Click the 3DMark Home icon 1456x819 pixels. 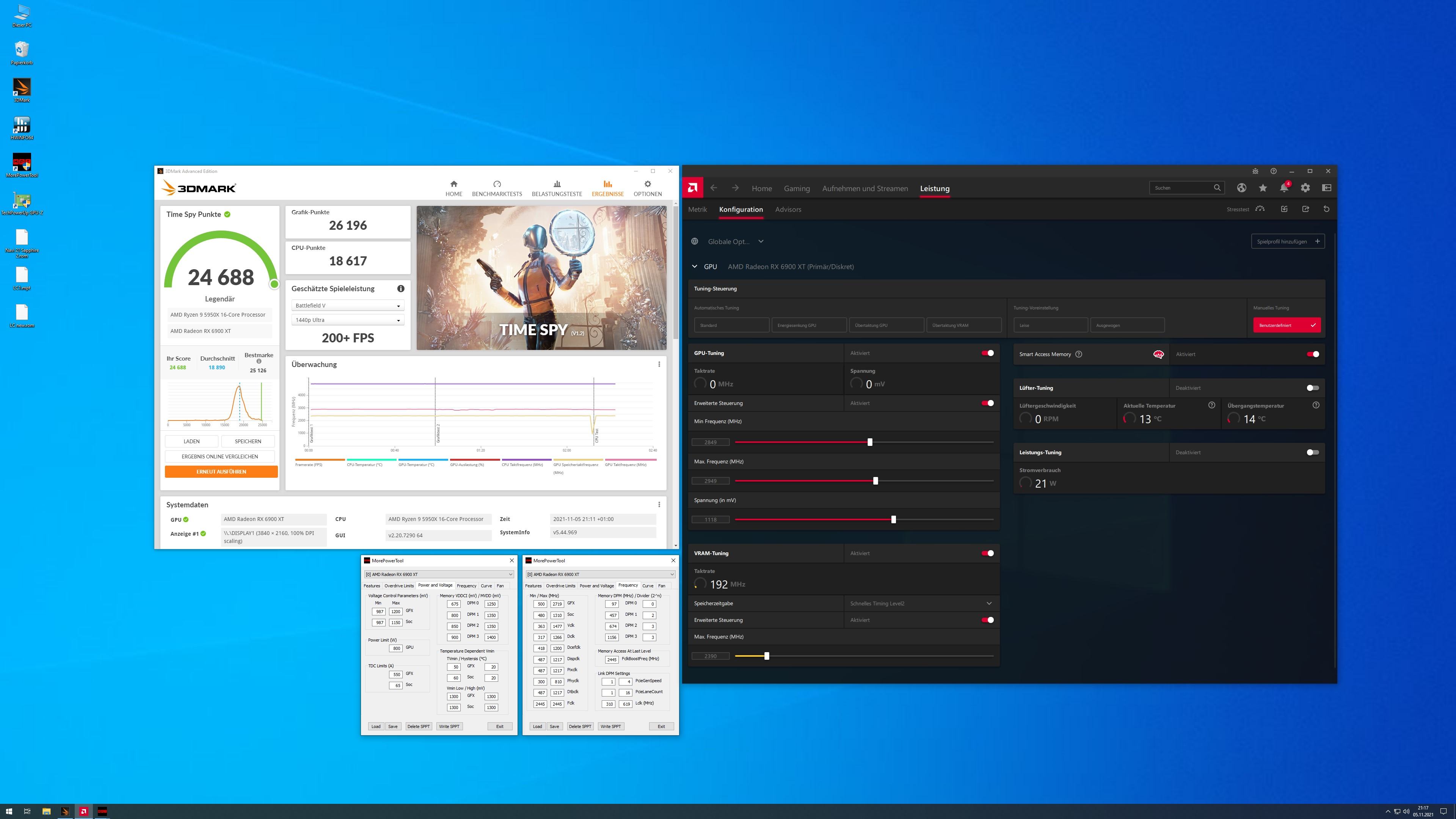pos(453,184)
